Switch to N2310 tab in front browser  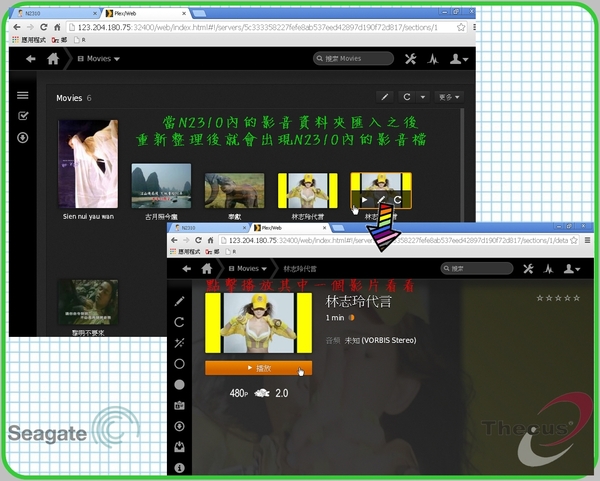209,228
